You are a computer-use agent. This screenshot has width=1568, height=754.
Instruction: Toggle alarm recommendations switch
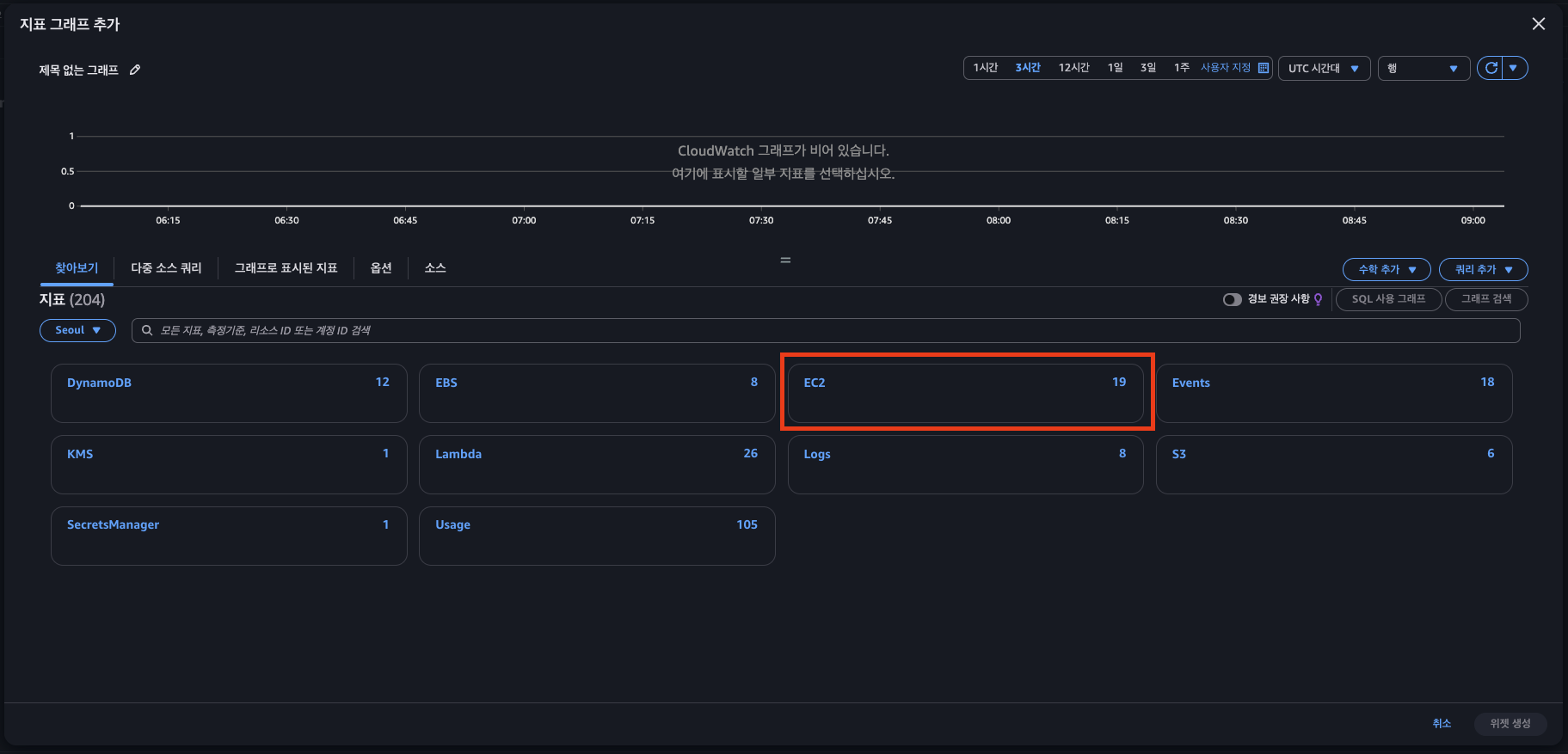coord(1233,299)
